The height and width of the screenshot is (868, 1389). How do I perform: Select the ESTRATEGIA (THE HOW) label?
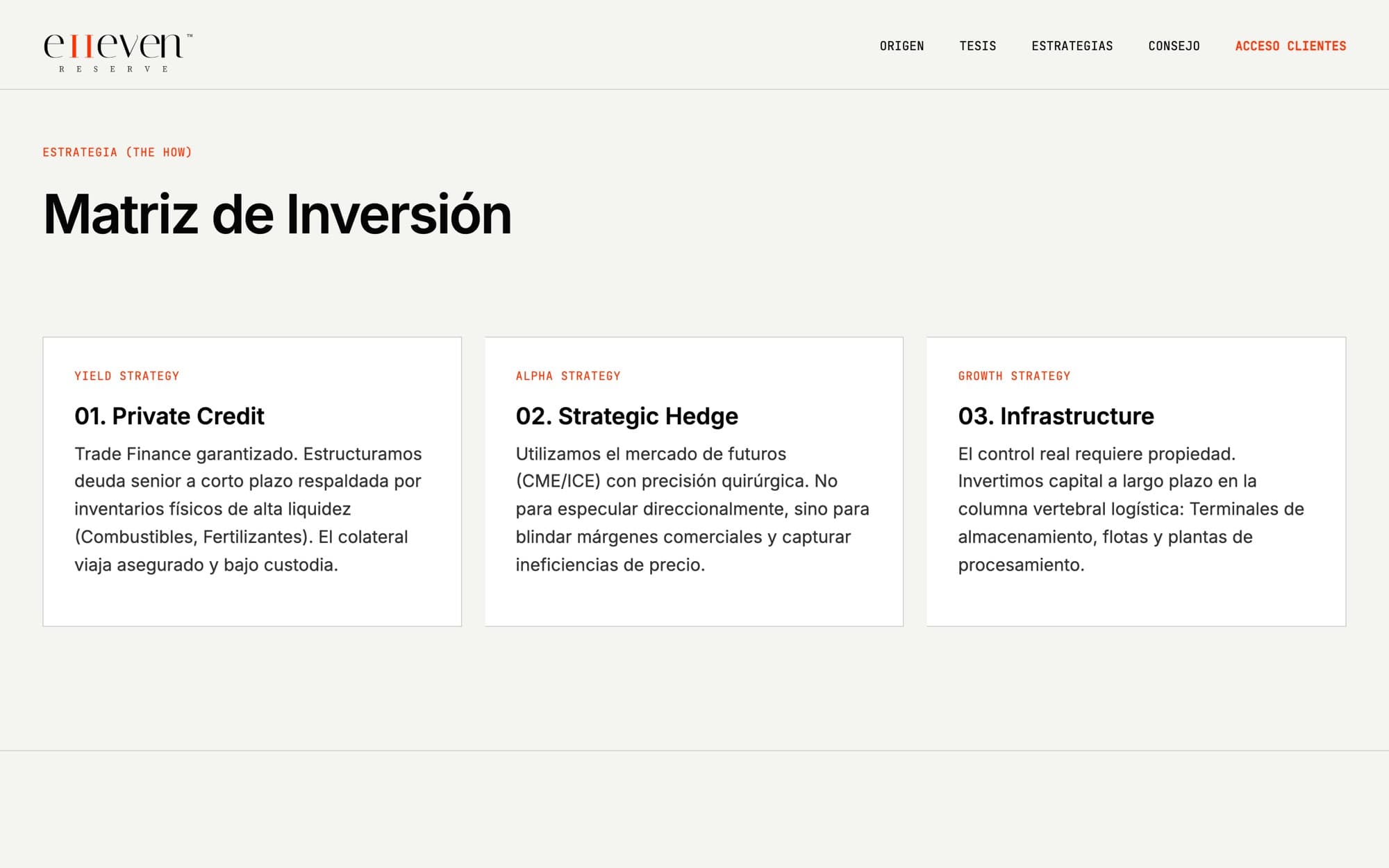click(x=117, y=152)
